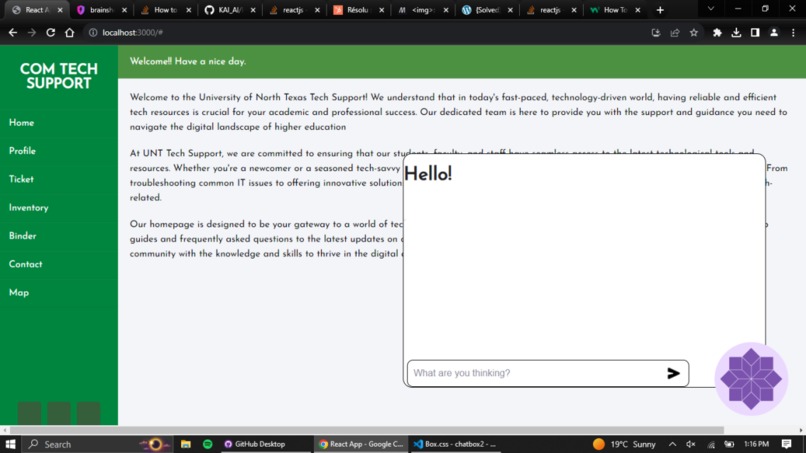Switch to the {Solved WordPress tab
Viewport: 806px width, 453px height.
(486, 10)
